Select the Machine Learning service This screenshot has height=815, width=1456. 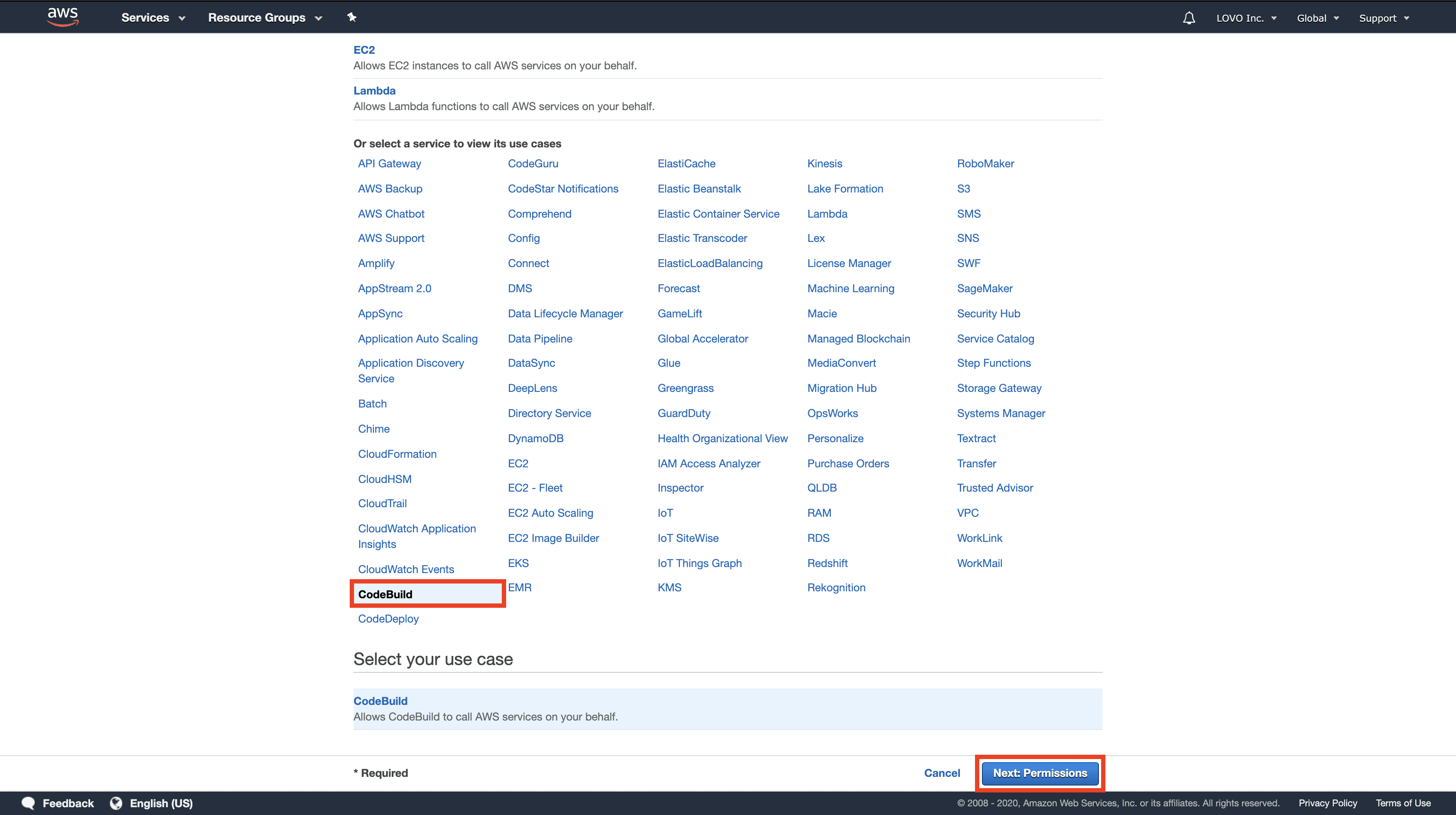(x=851, y=288)
